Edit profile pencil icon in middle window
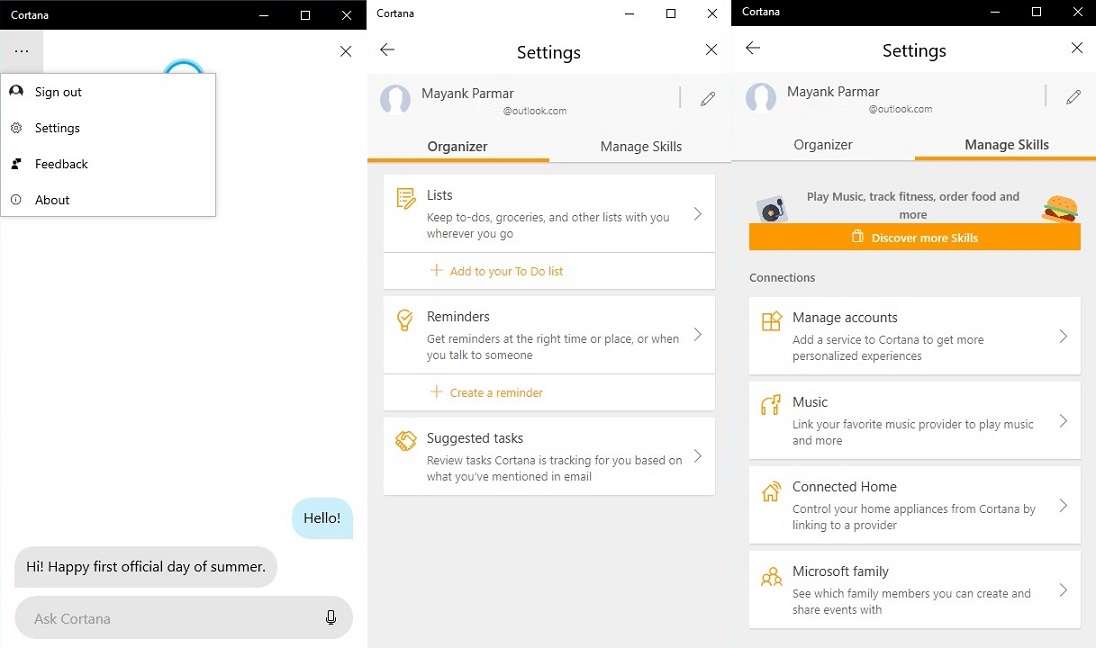 (707, 99)
